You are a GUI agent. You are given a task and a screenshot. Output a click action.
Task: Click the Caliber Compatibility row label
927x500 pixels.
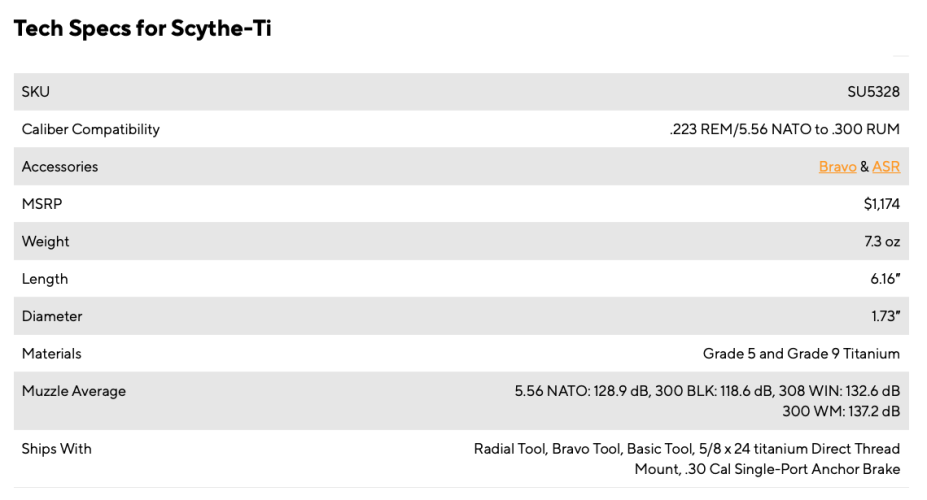(x=90, y=129)
